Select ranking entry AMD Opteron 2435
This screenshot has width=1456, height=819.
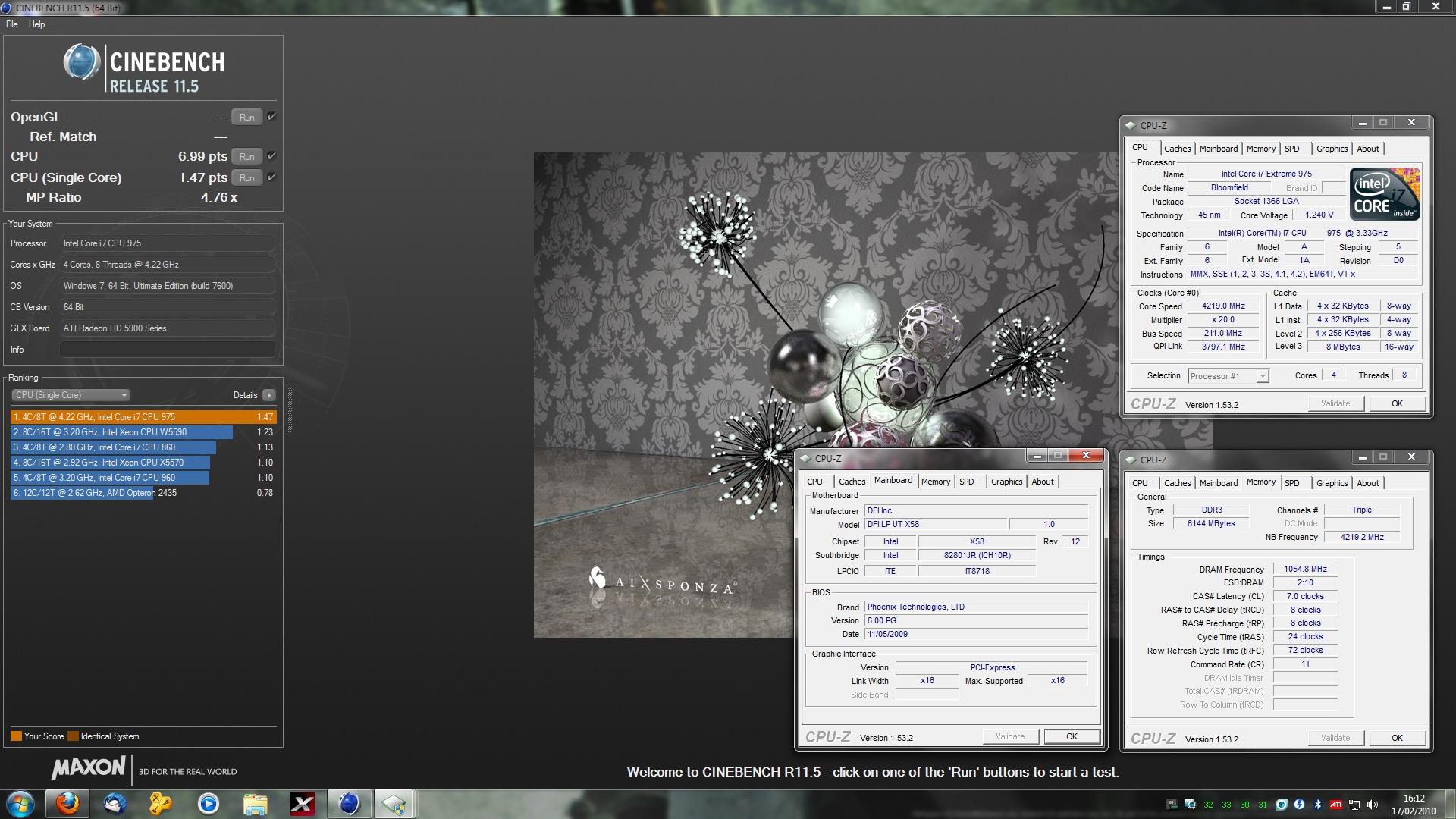tap(143, 493)
